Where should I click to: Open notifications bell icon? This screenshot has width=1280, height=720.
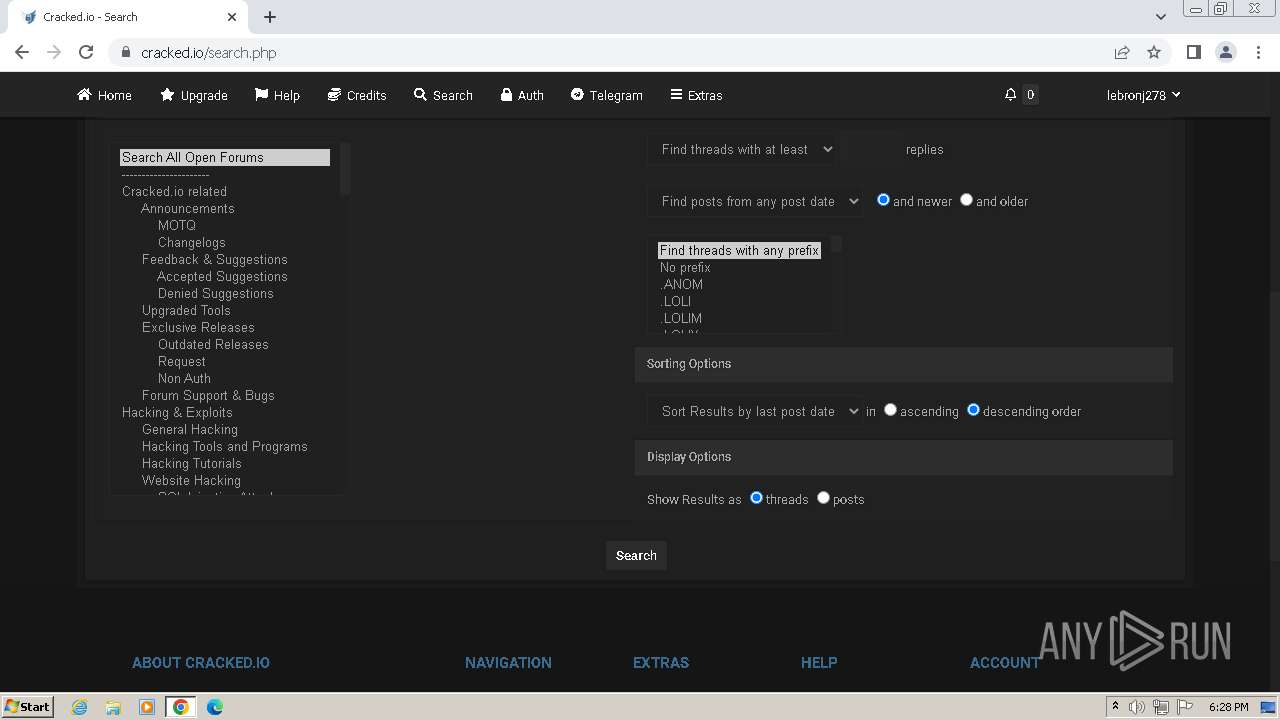point(1010,95)
